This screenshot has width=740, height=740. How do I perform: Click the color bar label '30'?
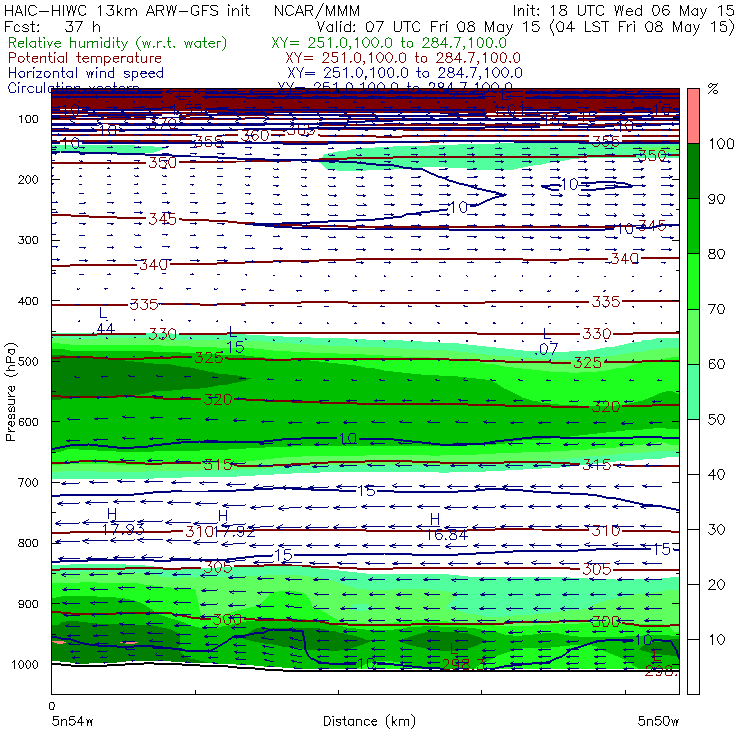tap(716, 530)
